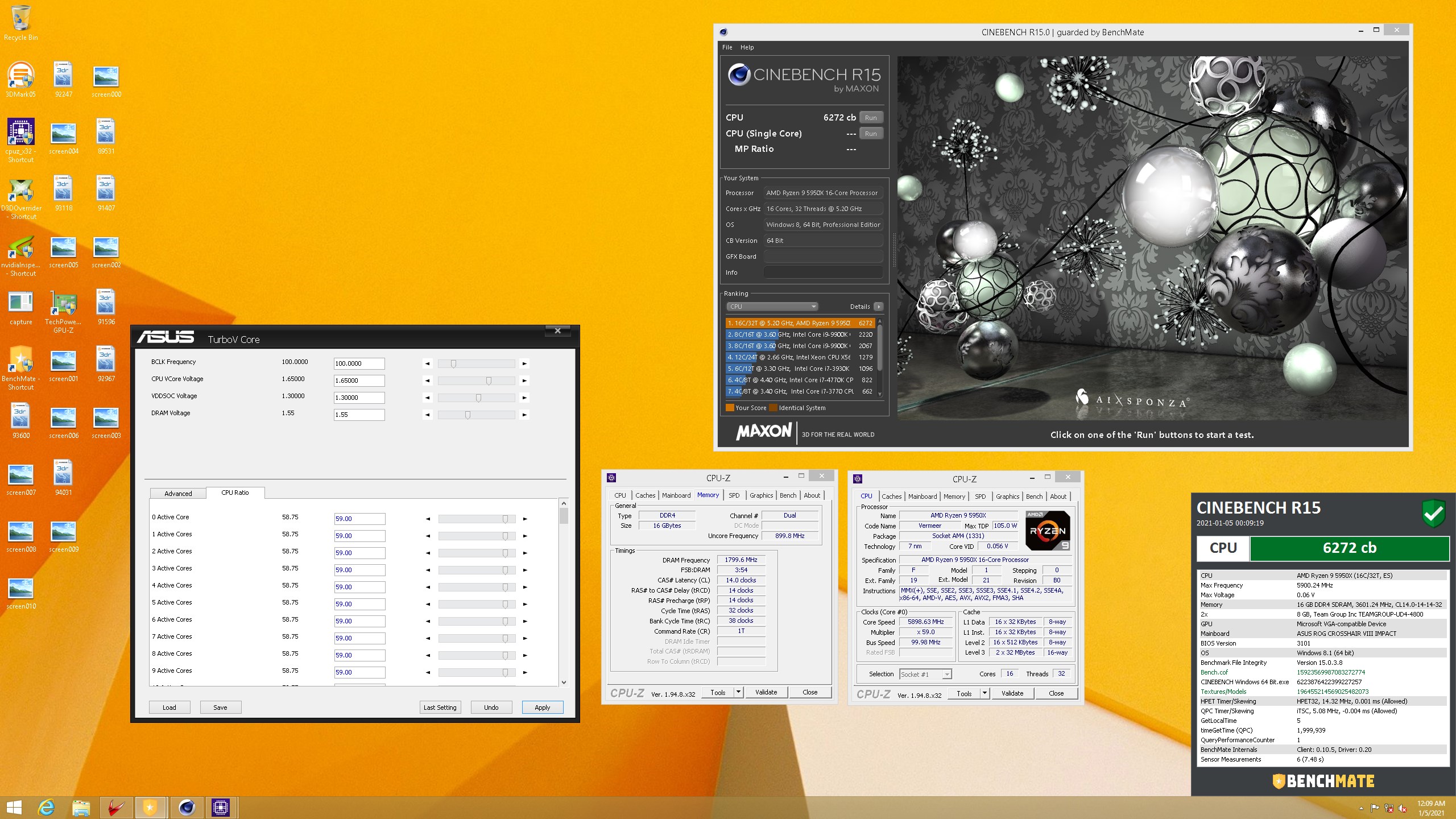The width and height of the screenshot is (1456, 819).
Task: Open the Cinebench File menu
Action: tap(727, 47)
